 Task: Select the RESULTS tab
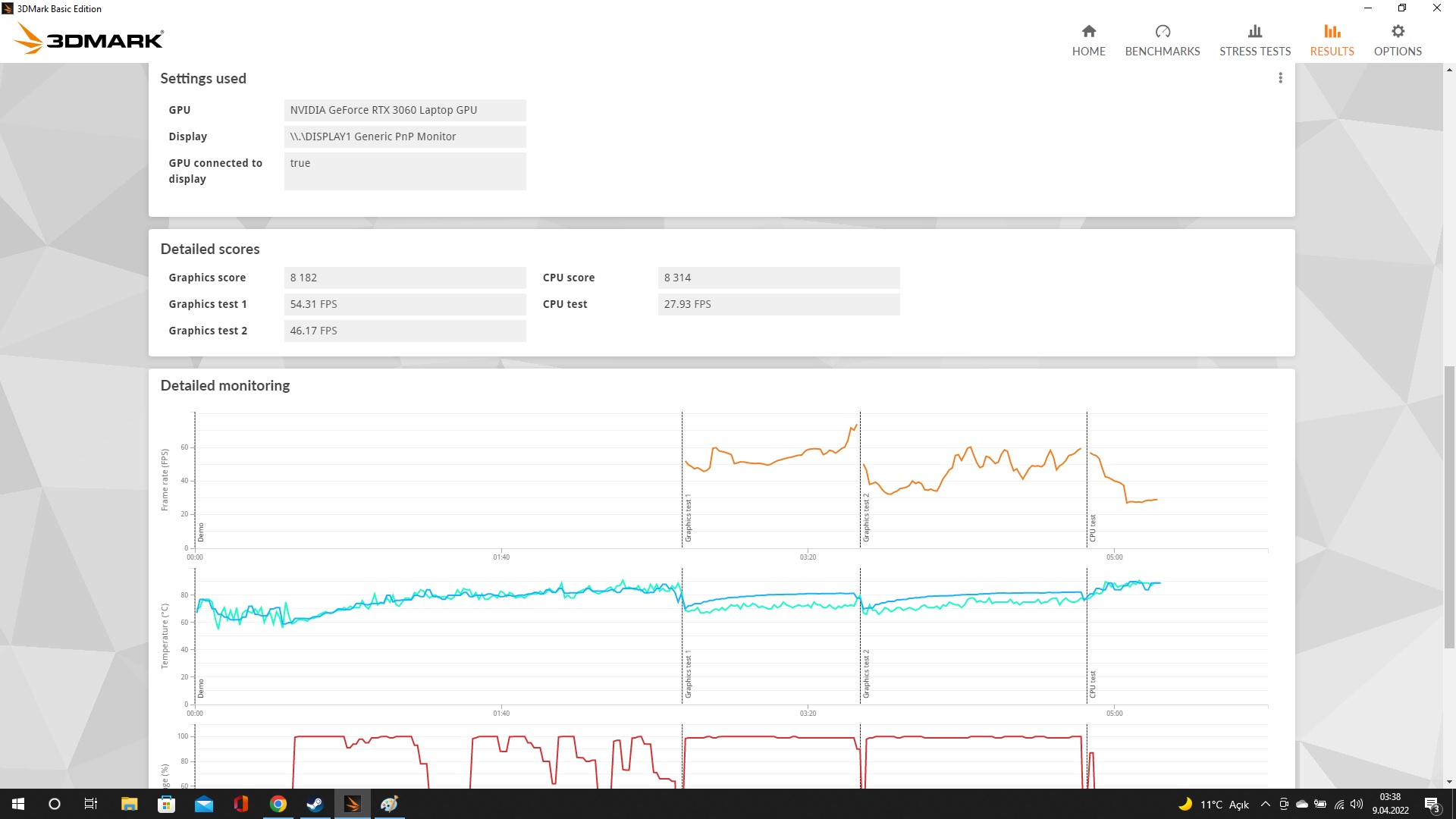click(1332, 40)
